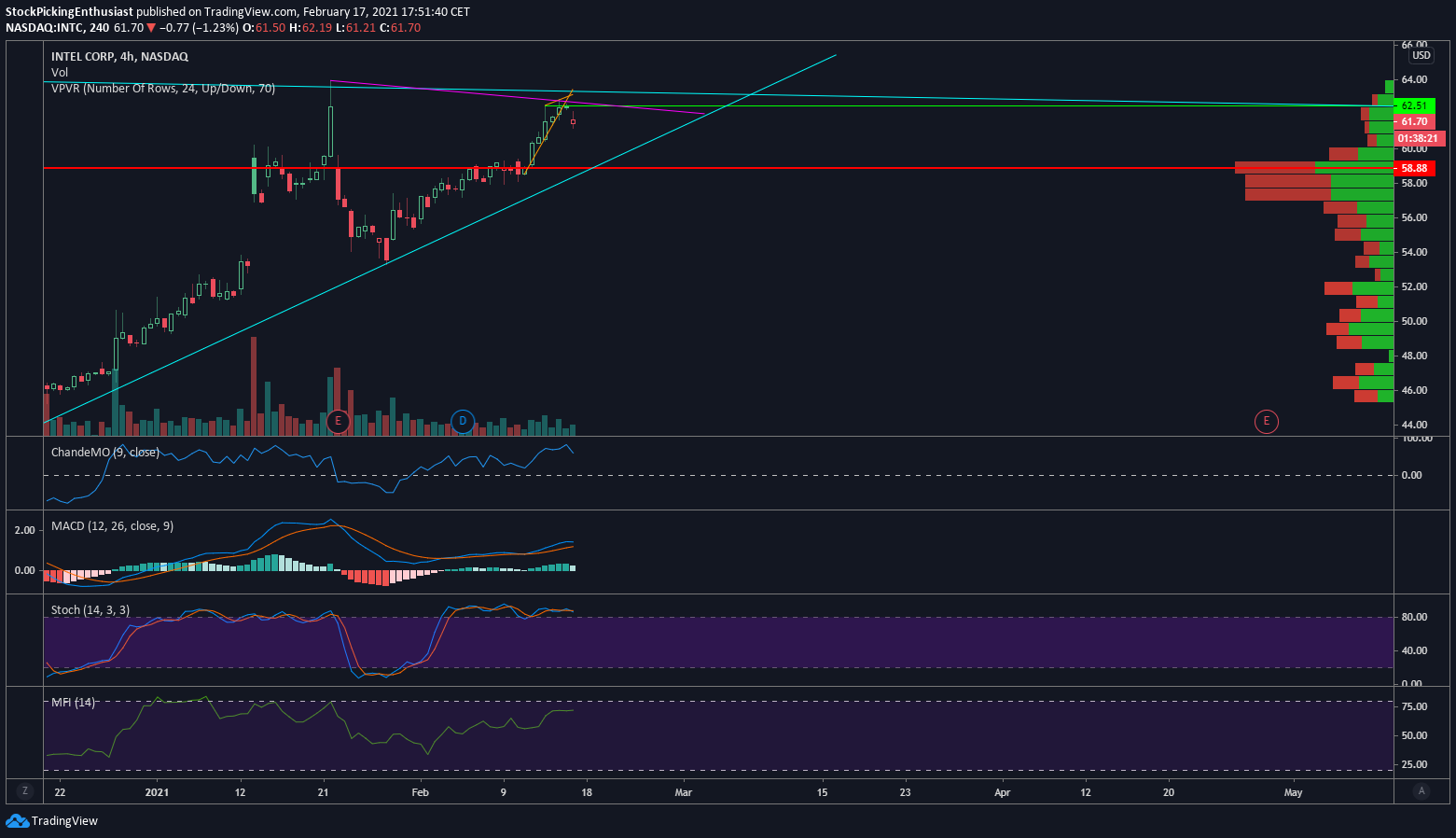Click the Mar label on the time axis

click(684, 793)
